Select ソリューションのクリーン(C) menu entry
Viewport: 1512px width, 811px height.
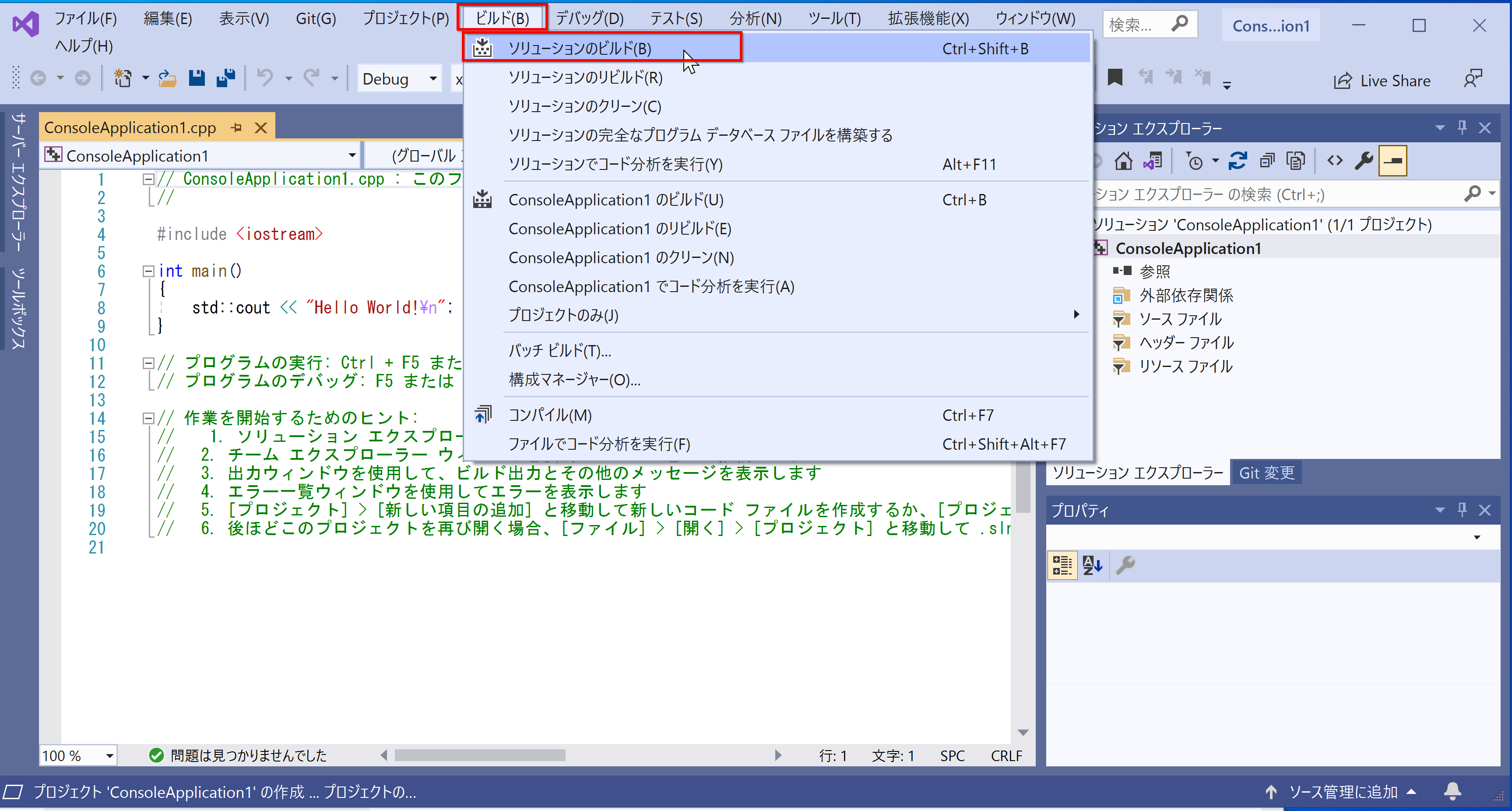777,106
